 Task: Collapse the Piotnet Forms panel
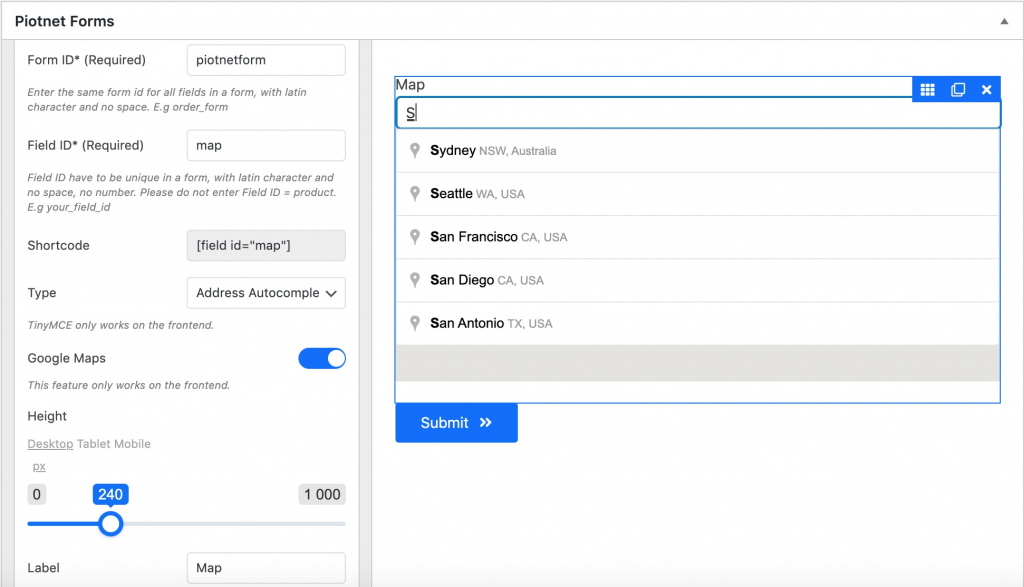click(x=1003, y=21)
